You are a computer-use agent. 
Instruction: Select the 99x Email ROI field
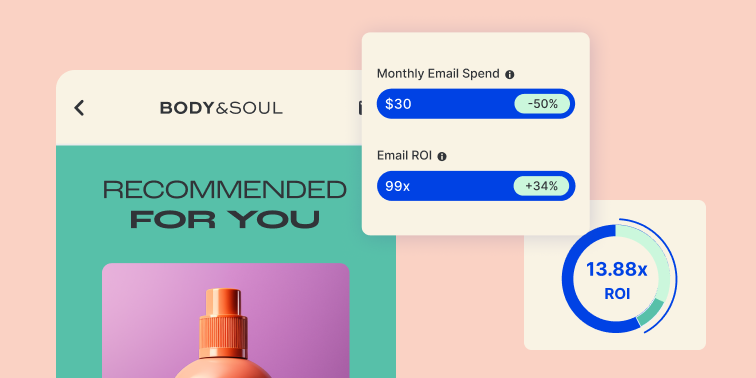click(x=475, y=186)
